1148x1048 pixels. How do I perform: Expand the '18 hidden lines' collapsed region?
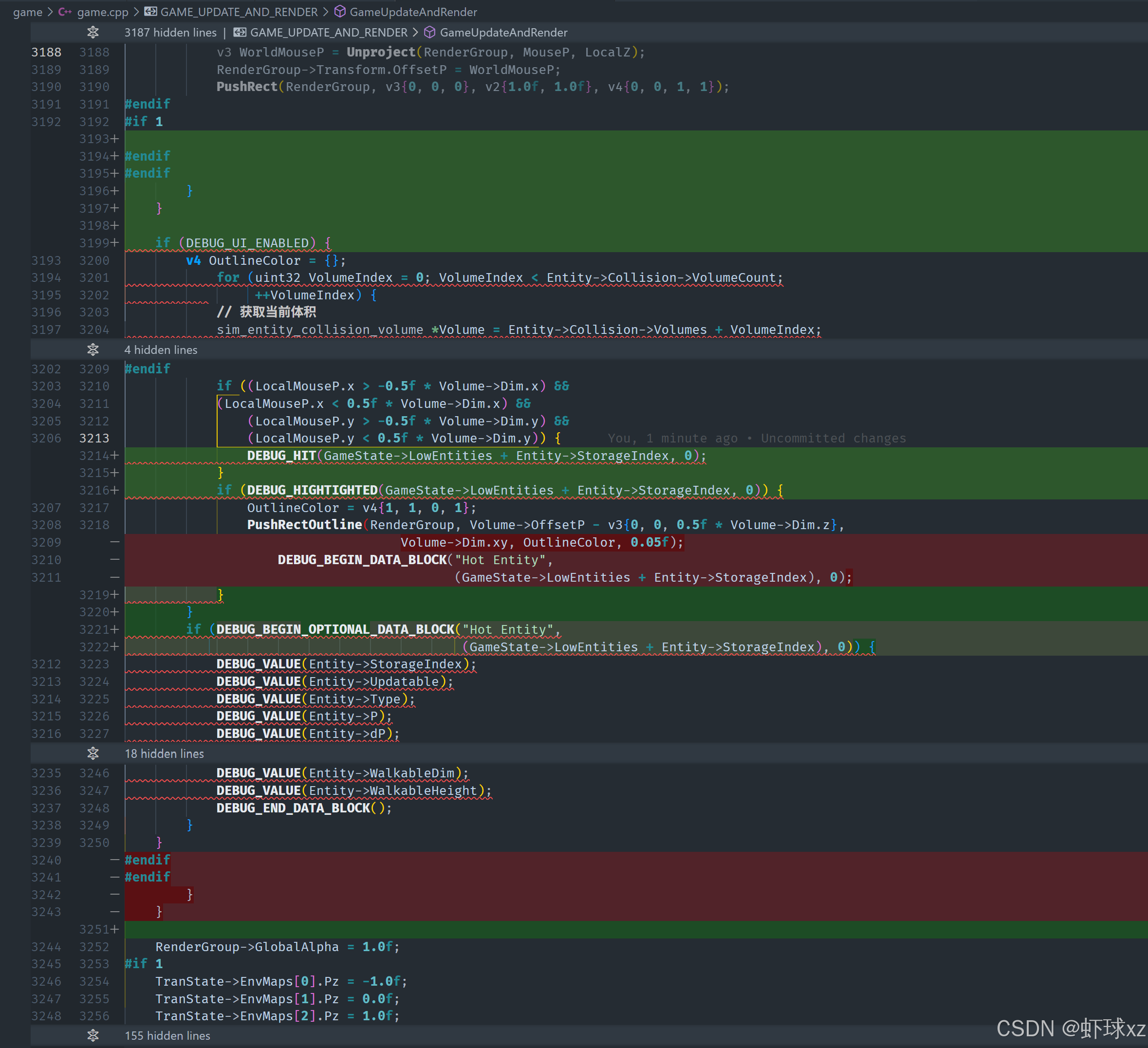164,753
